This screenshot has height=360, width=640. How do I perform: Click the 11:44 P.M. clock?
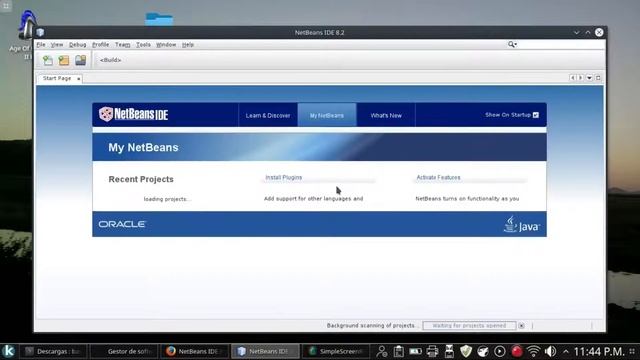pyautogui.click(x=599, y=351)
